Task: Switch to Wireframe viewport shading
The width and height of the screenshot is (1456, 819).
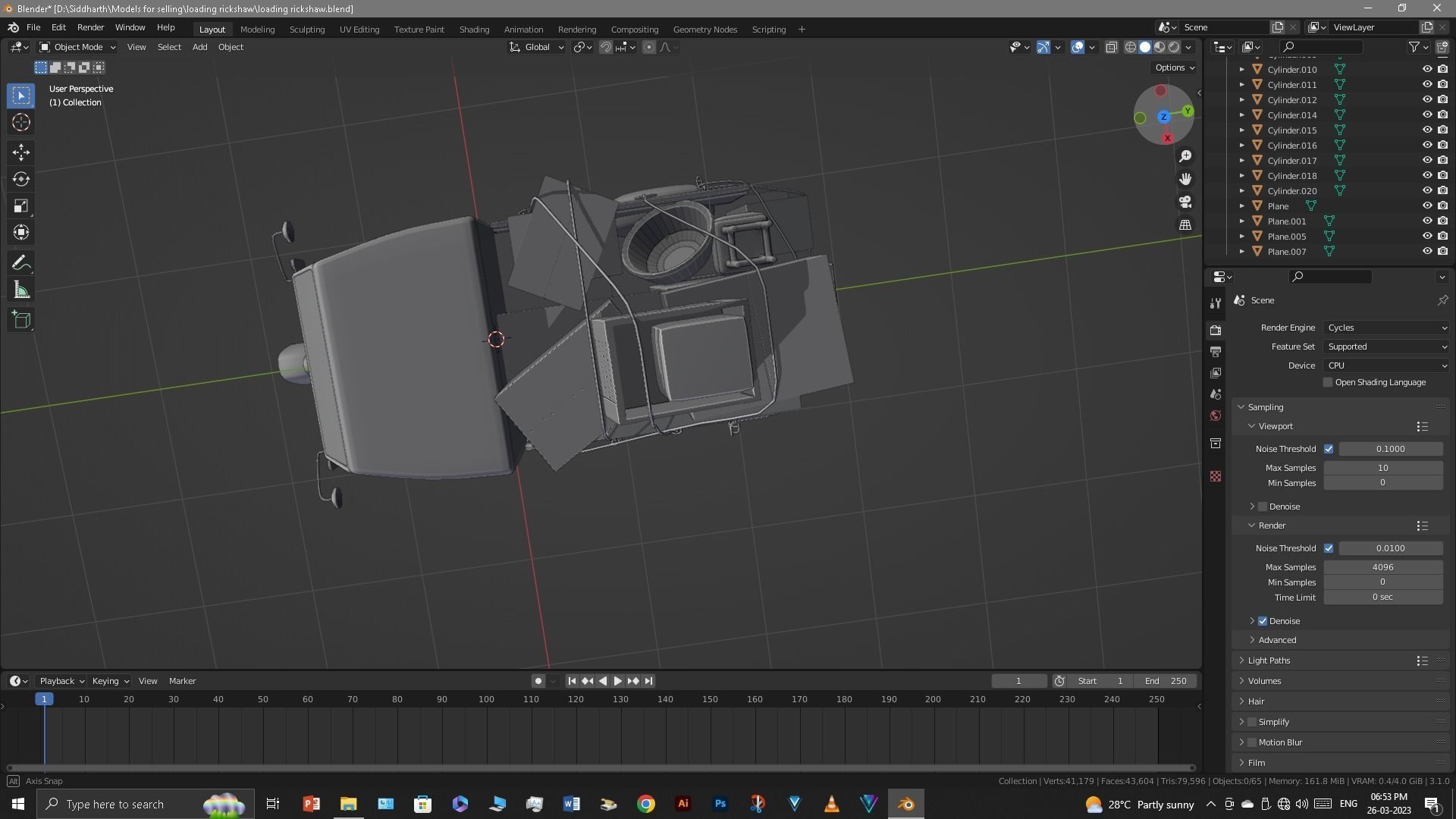Action: pyautogui.click(x=1130, y=47)
